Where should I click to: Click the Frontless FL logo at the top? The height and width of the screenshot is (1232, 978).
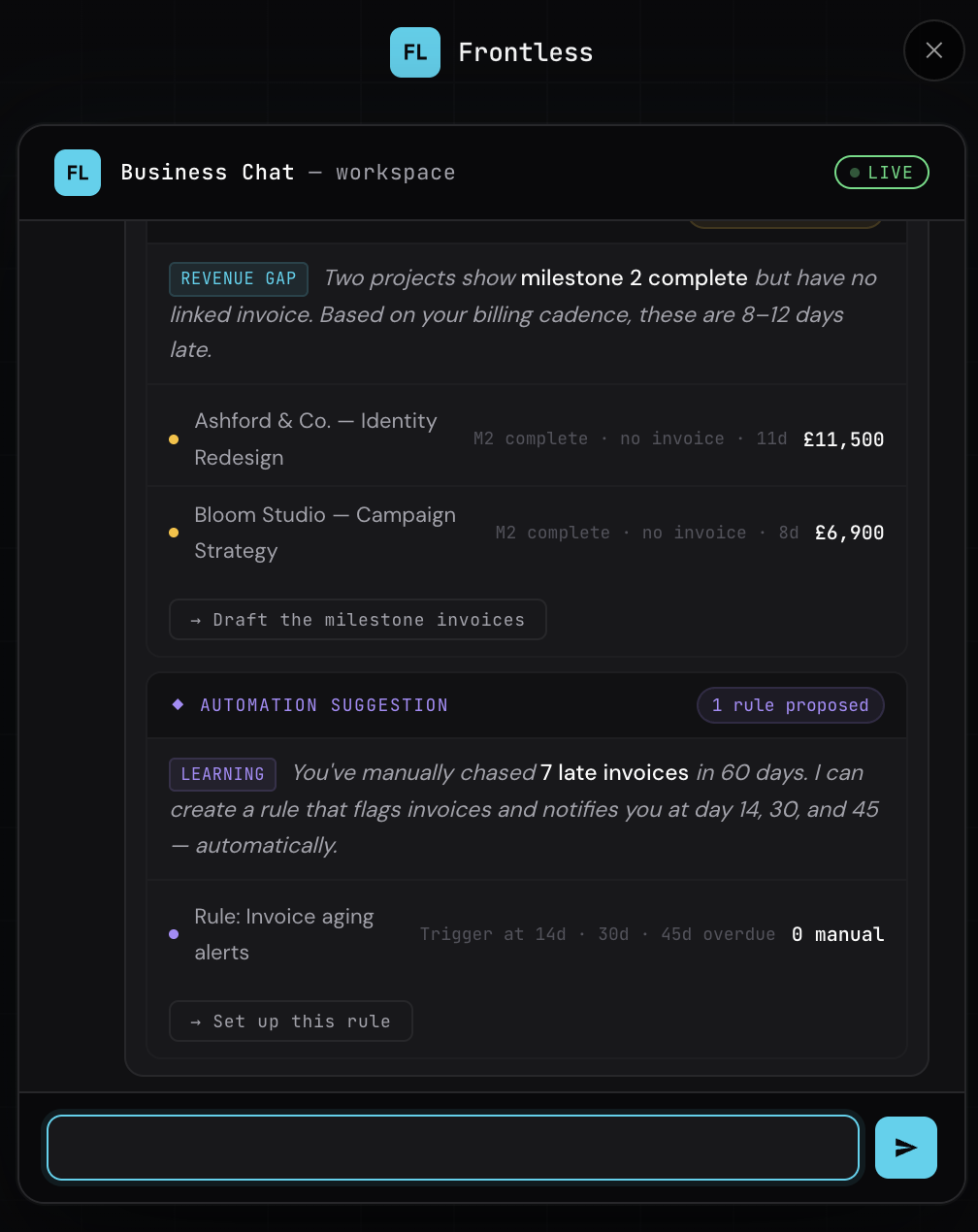[x=414, y=52]
